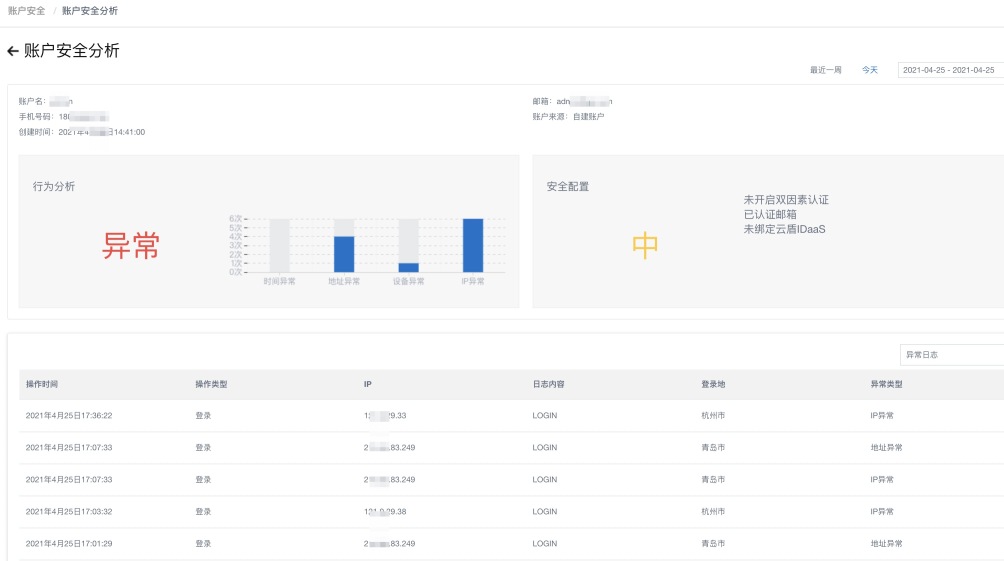Click the 未开启双因素认证 security item

coord(786,200)
